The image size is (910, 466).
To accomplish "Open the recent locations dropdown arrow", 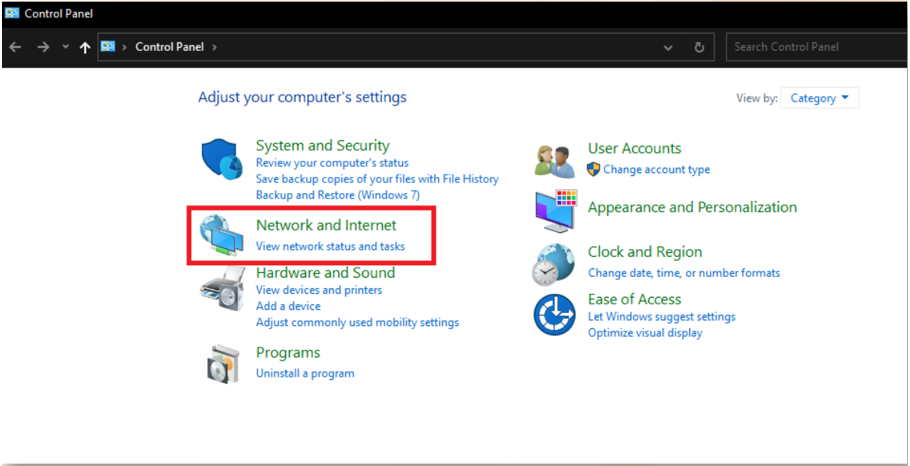I will [x=65, y=47].
